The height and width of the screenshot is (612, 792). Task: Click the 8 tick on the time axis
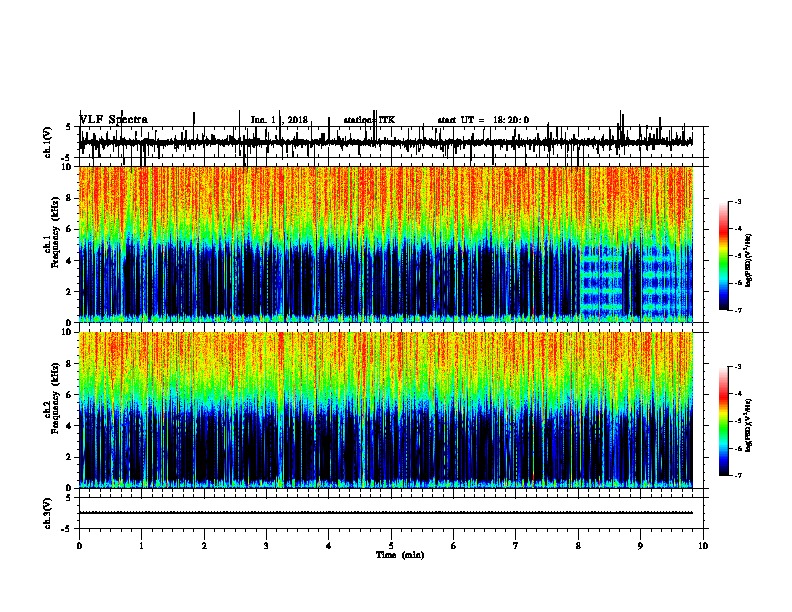(x=578, y=546)
